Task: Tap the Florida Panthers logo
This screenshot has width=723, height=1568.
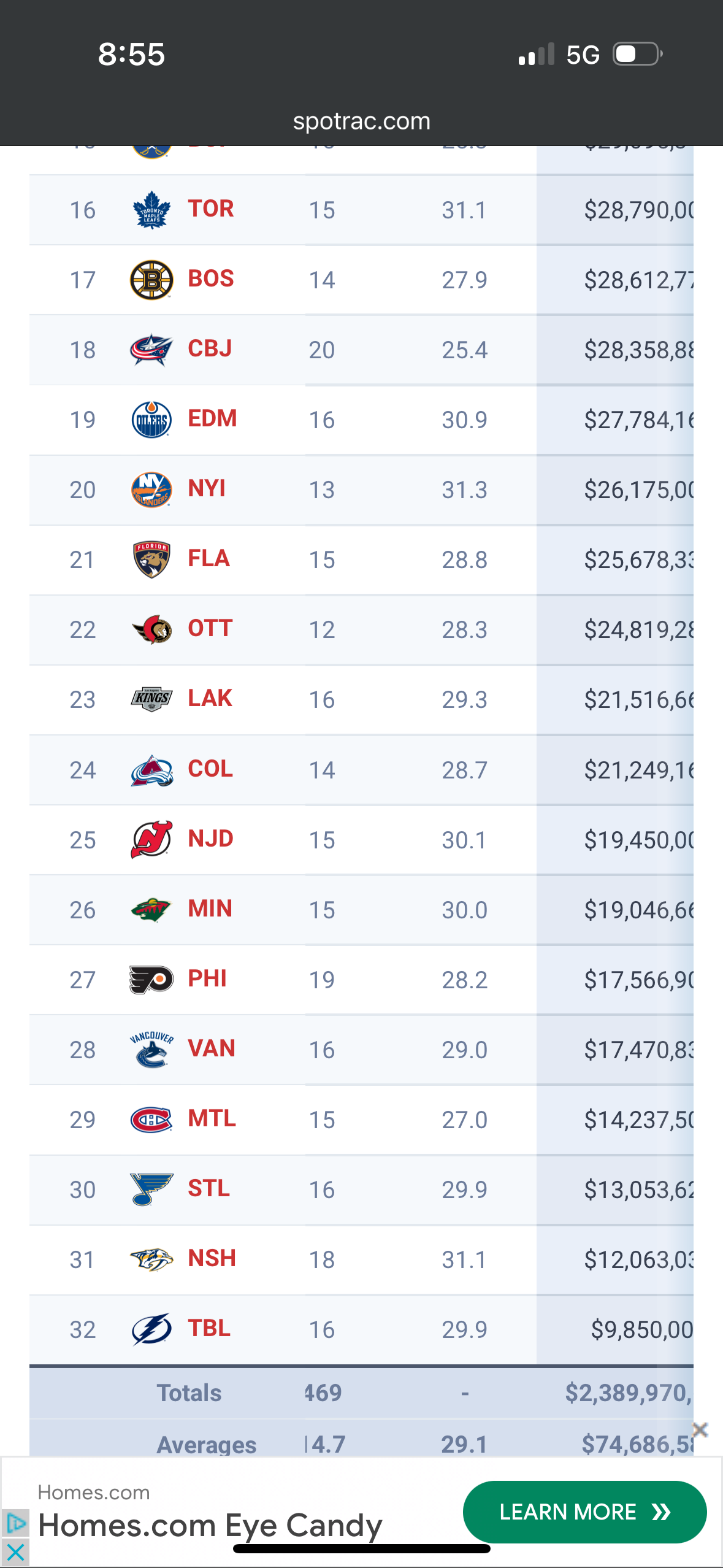Action: click(151, 559)
